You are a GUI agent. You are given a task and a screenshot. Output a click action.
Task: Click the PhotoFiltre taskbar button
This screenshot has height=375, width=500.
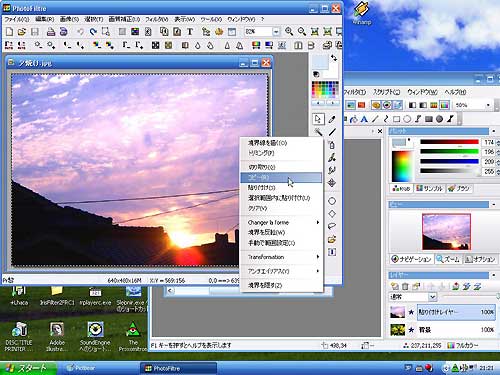178,368
